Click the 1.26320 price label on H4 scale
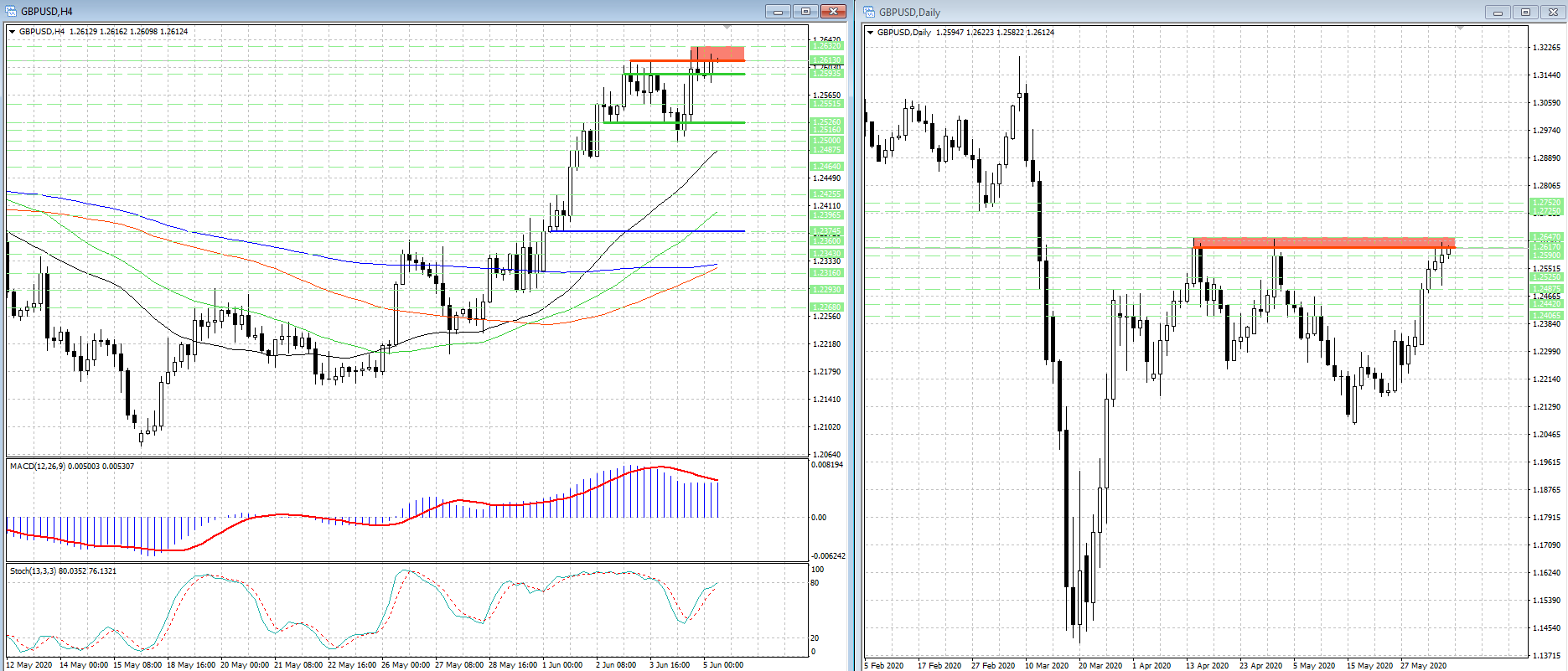The image size is (1568, 671). [826, 47]
